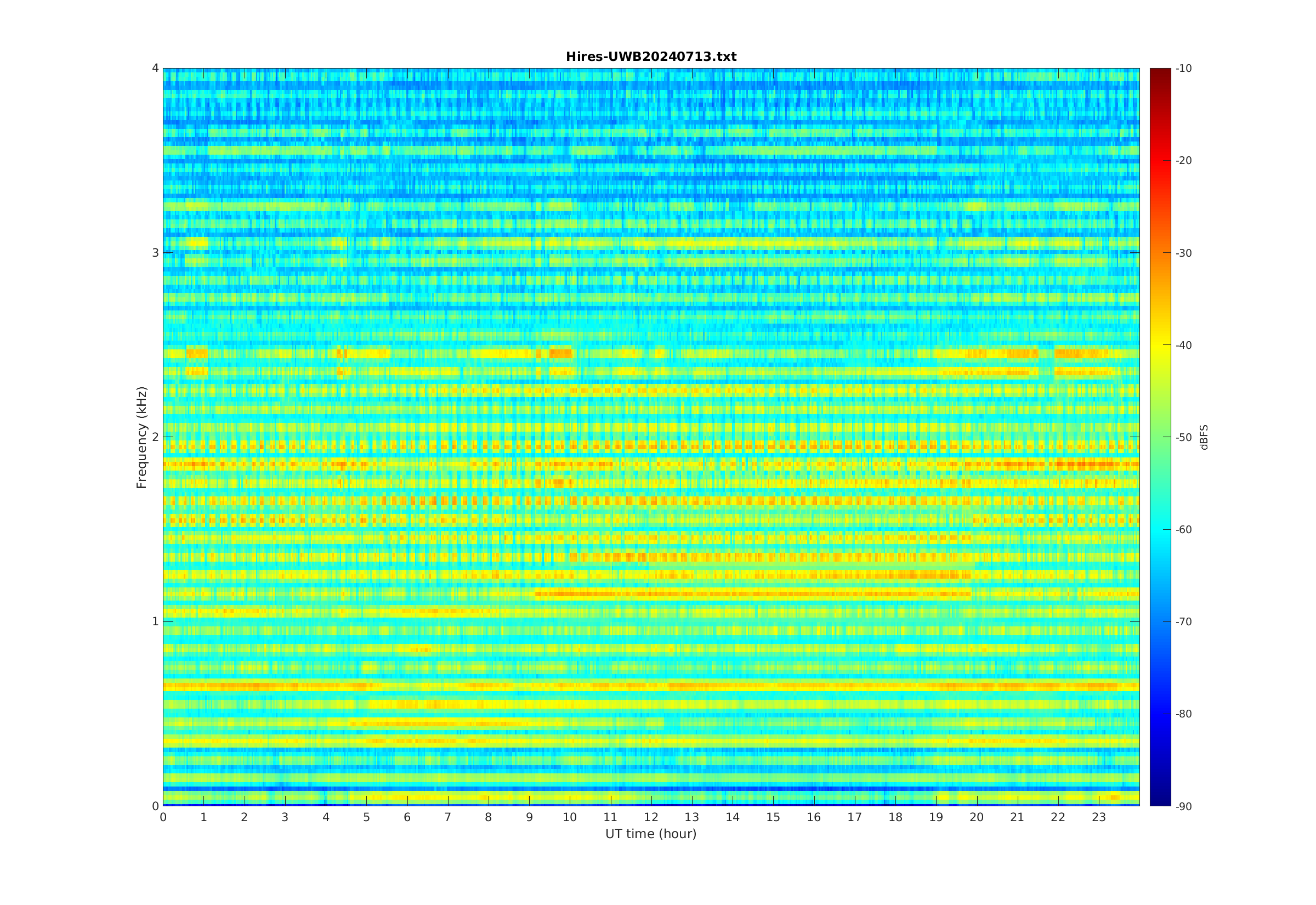Click the UT time tick label '8'

tap(489, 817)
